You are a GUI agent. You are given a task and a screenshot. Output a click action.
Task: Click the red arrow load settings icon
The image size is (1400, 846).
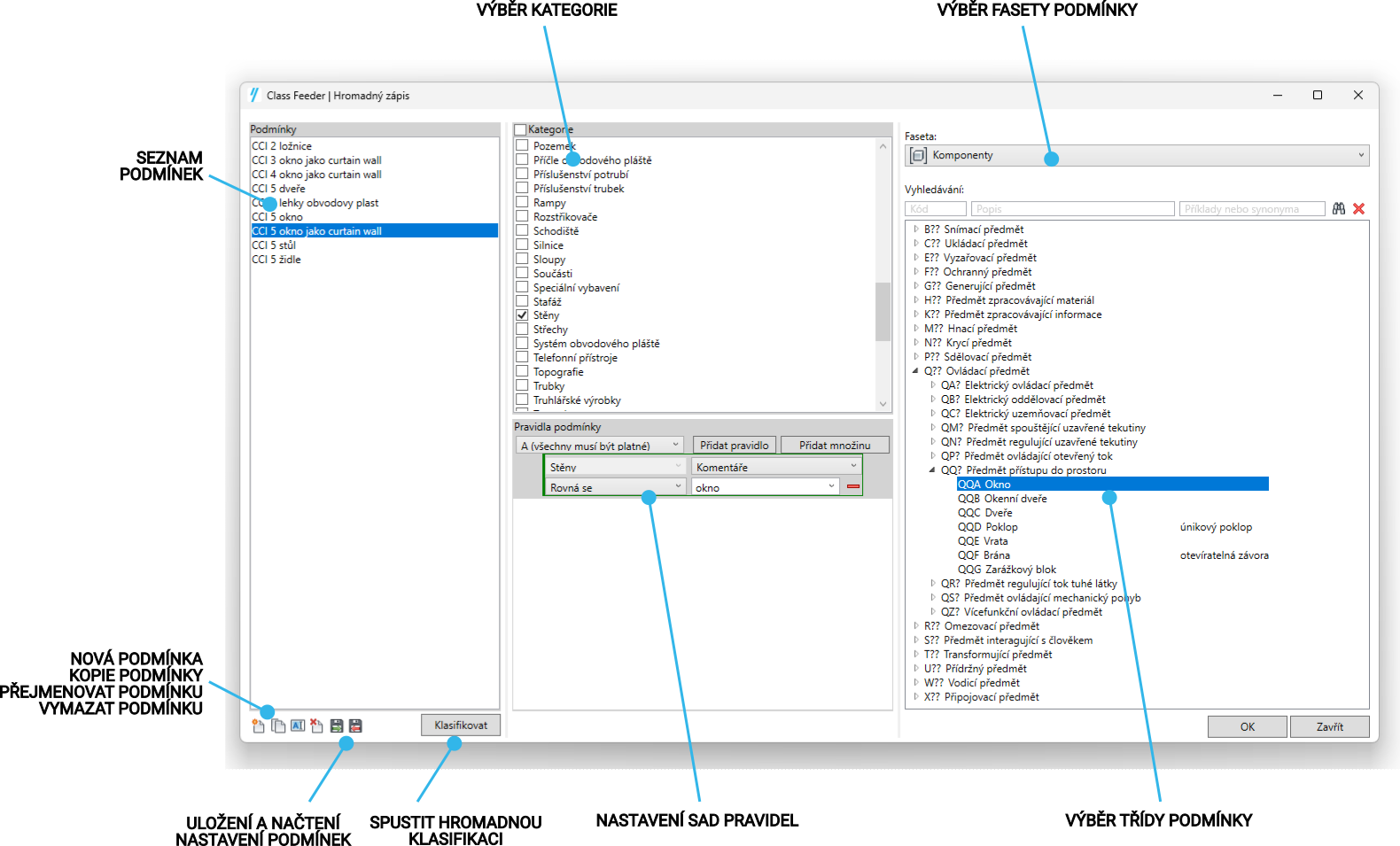coord(355,726)
